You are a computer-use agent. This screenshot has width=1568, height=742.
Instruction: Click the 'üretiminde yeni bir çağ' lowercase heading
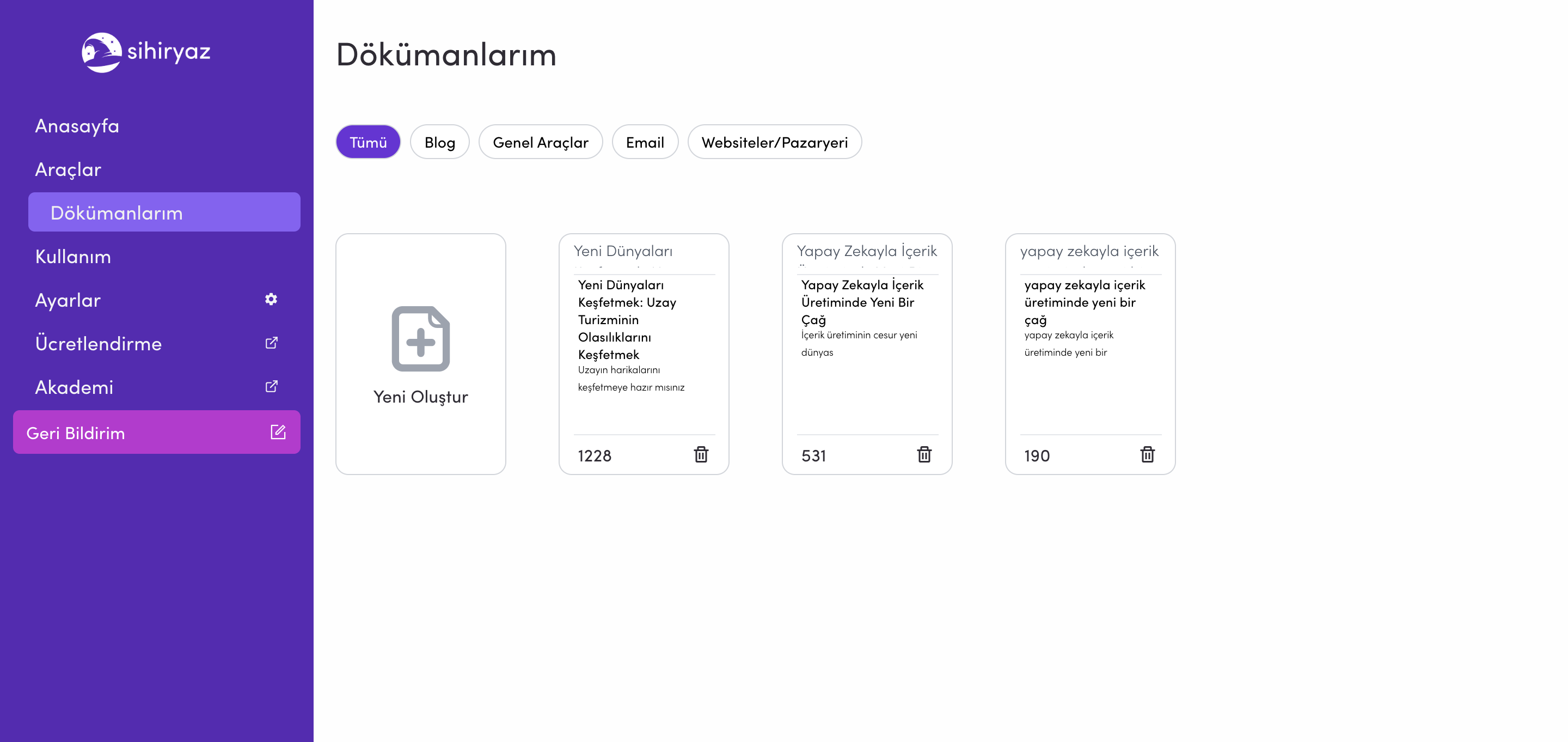(1085, 302)
